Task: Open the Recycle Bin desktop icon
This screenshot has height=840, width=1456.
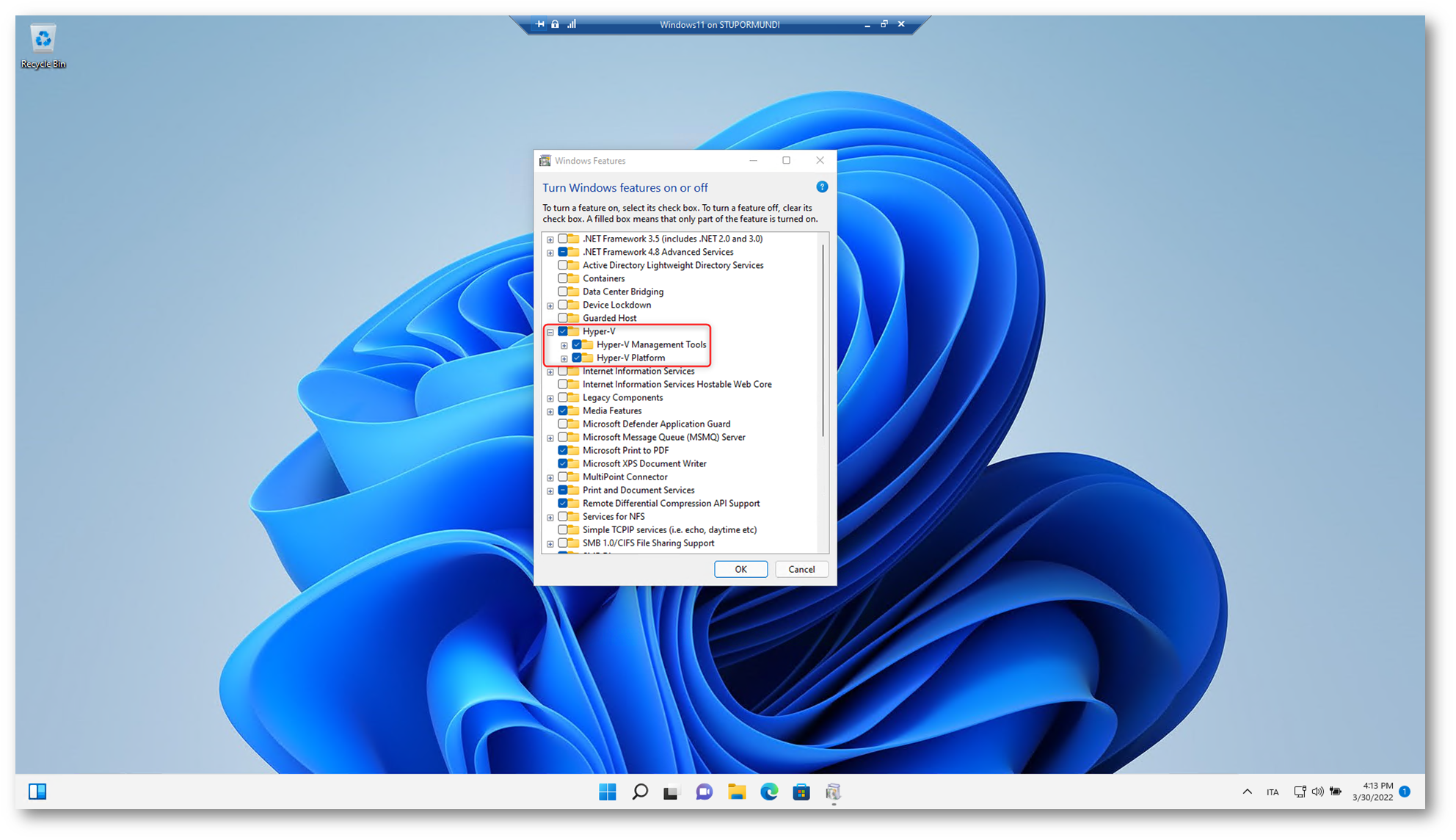Action: click(x=43, y=46)
